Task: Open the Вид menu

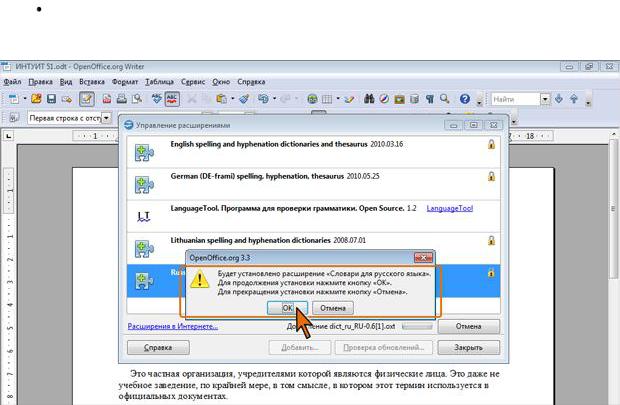Action: click(66, 82)
